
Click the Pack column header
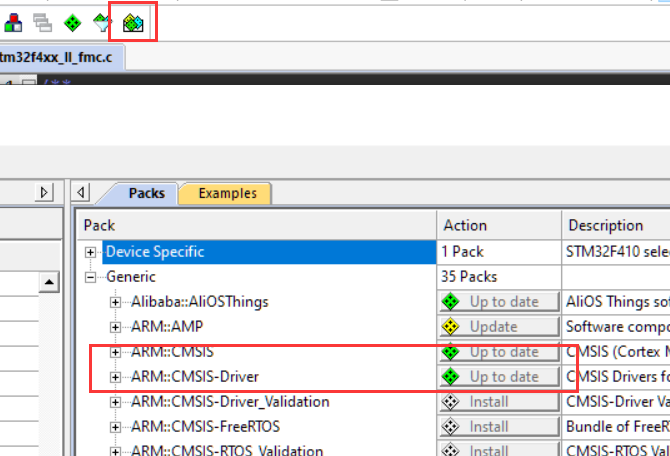pos(256,225)
